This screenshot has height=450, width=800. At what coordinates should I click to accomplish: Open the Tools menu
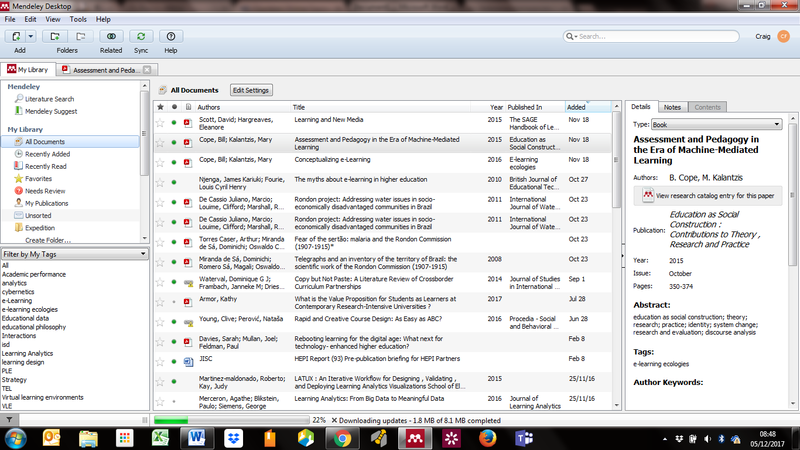(x=78, y=19)
